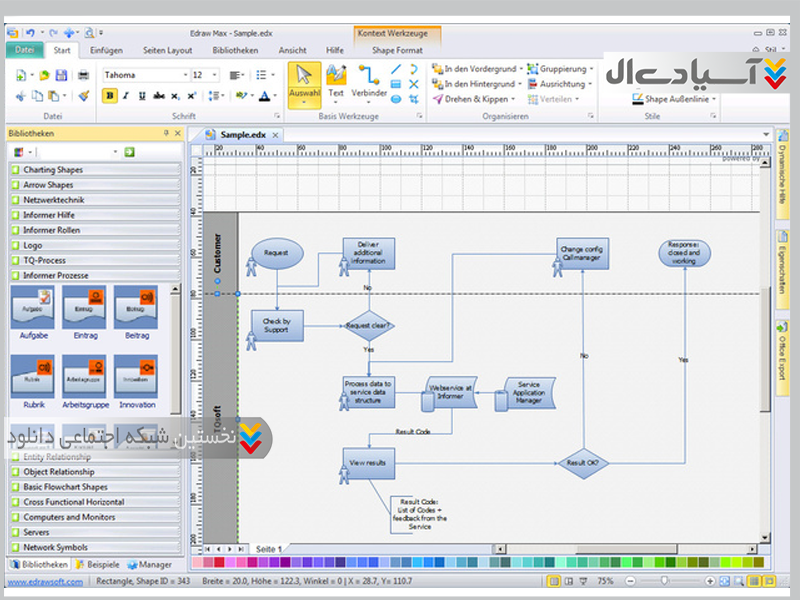Screen dimensions: 800x600
Task: Switch to the Einfügen ribbon tab
Action: [x=106, y=50]
